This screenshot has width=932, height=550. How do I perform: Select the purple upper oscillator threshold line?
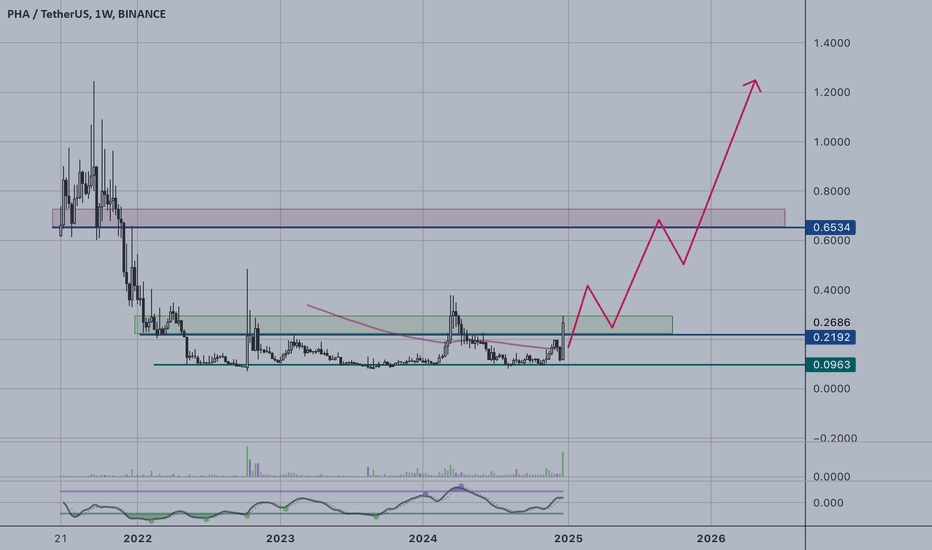311,491
